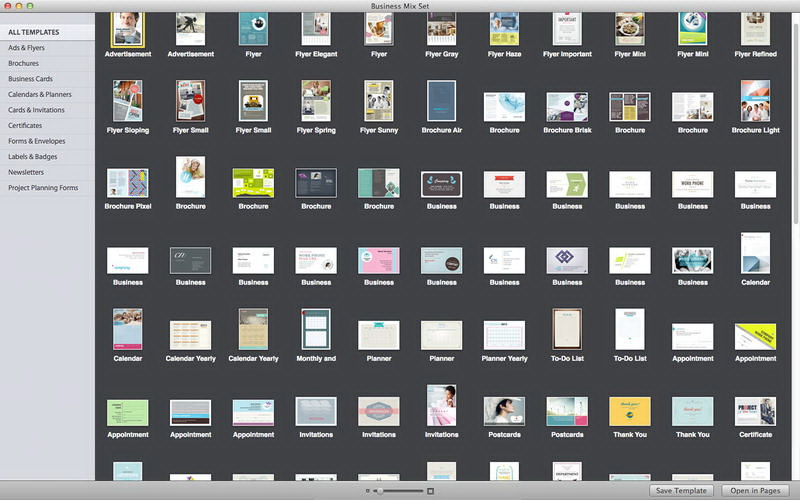Click the Open in Pages button
Screen dimensions: 800x500
[x=755, y=491]
